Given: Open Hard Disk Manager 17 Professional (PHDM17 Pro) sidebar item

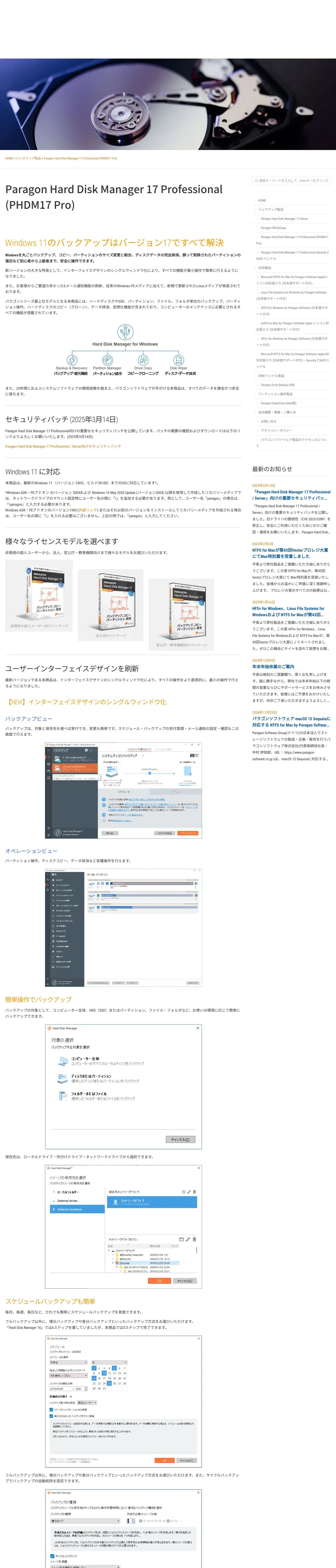Looking at the screenshot, I should click(292, 240).
